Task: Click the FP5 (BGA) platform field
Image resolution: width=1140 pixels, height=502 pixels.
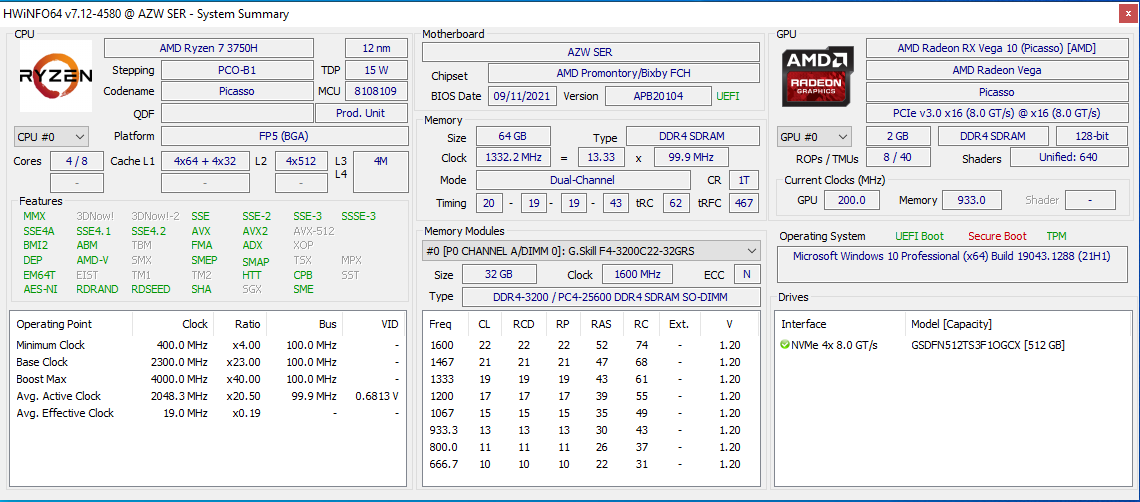Action: pos(284,136)
